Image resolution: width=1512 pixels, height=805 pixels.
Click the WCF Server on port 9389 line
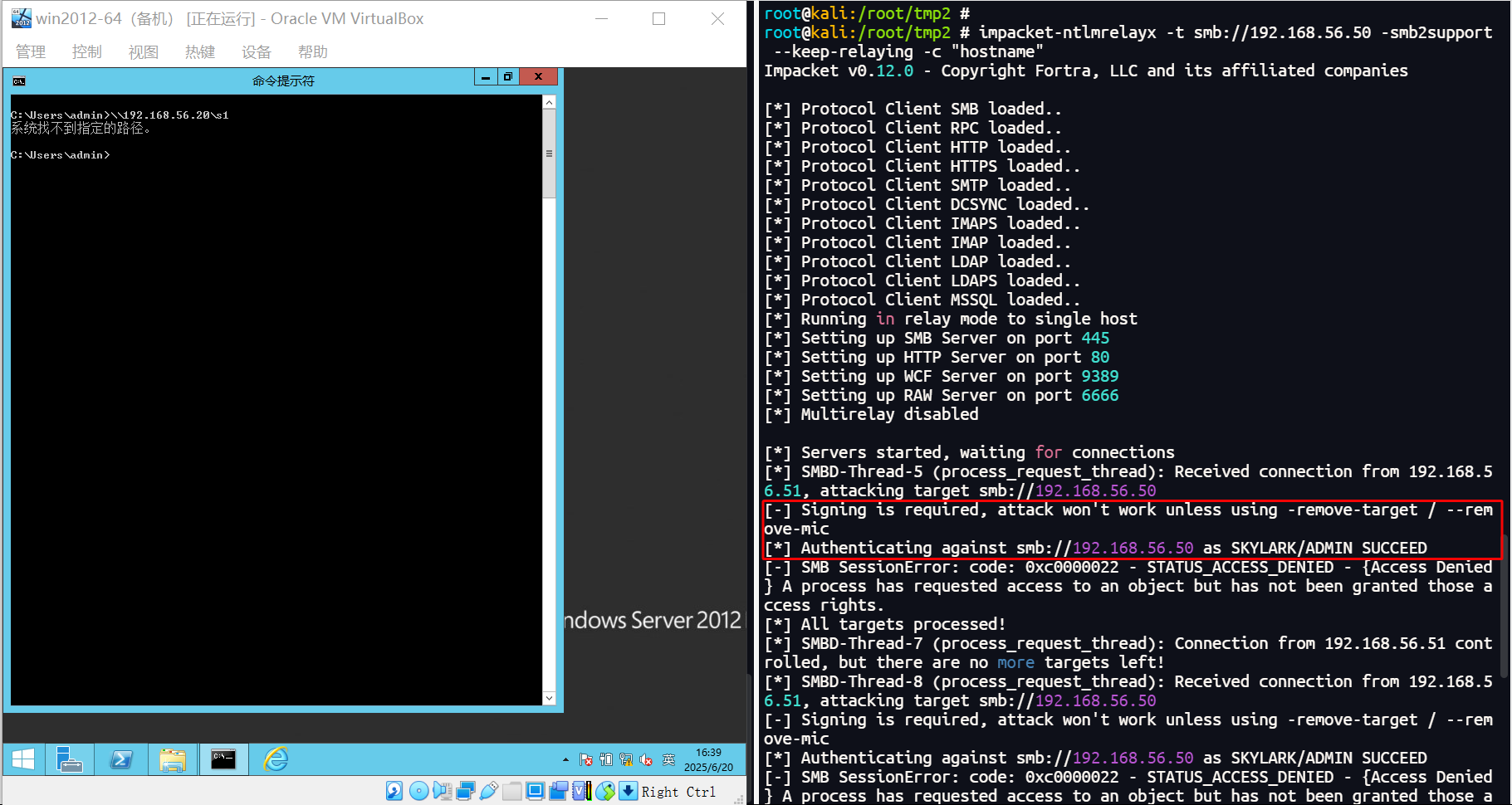coord(942,376)
